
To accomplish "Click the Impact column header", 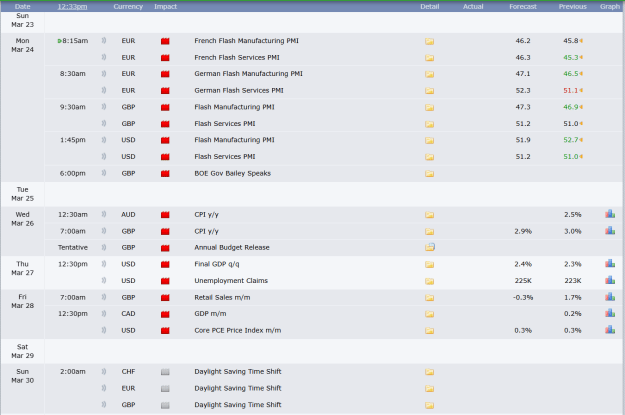I will tap(165, 6).
